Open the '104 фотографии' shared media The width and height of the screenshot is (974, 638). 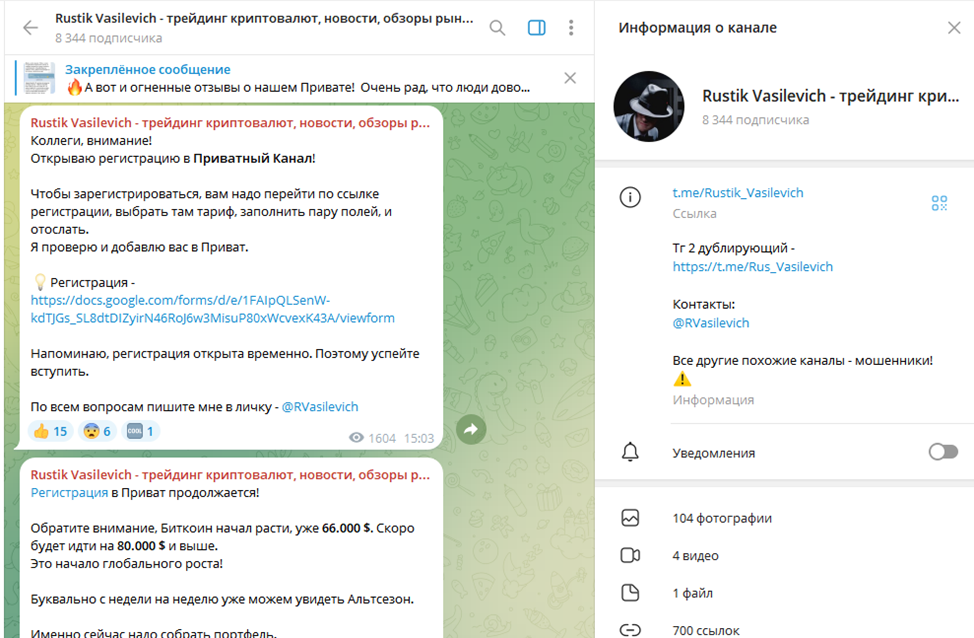pos(722,518)
